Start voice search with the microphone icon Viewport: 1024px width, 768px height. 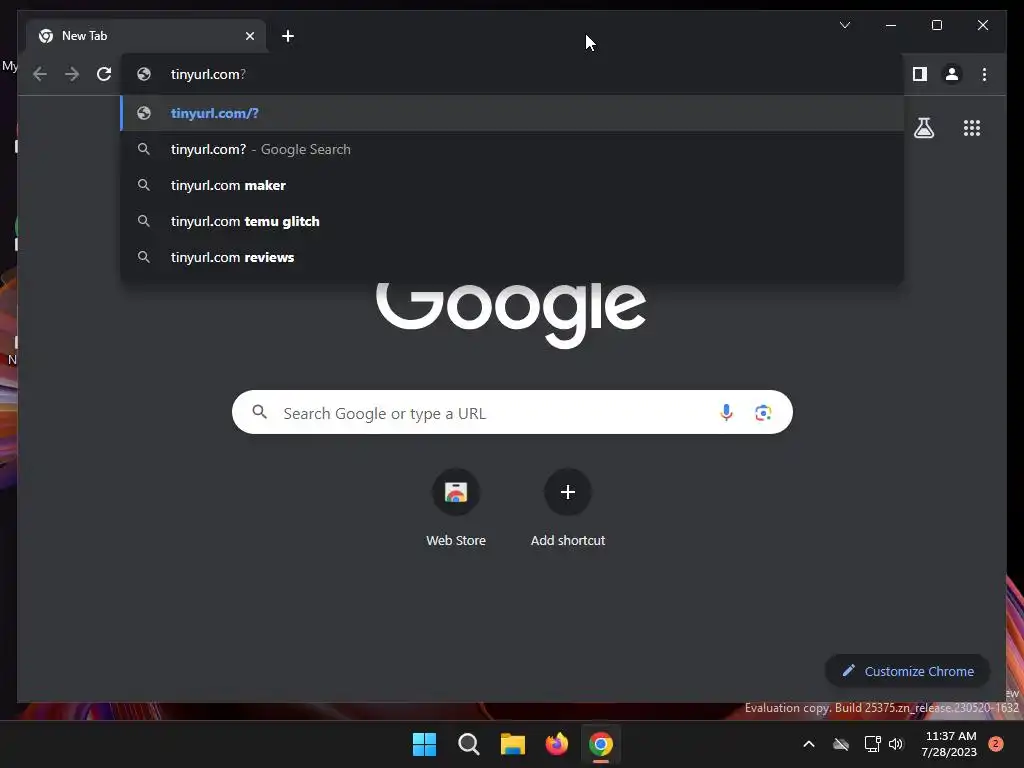[726, 412]
